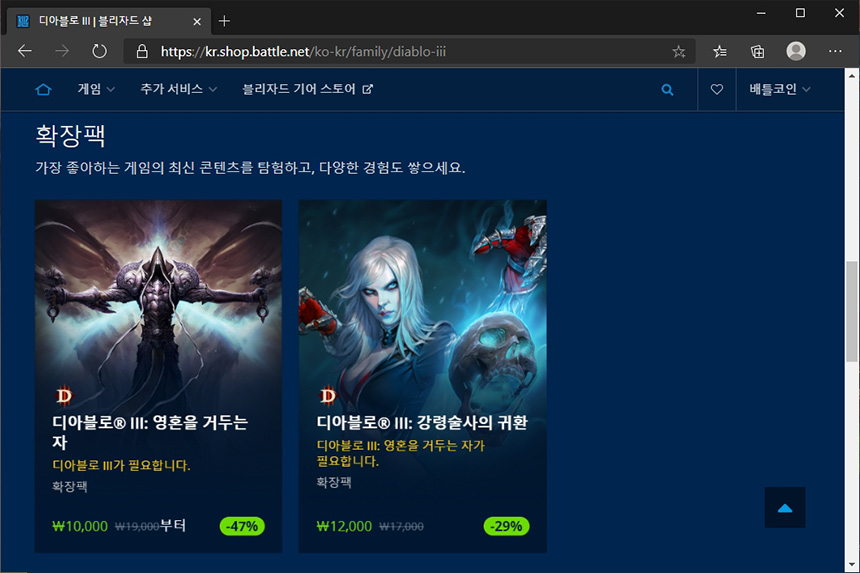
Task: Click the Diablo logo on 강령술사의 귀환 card
Action: pos(327,395)
